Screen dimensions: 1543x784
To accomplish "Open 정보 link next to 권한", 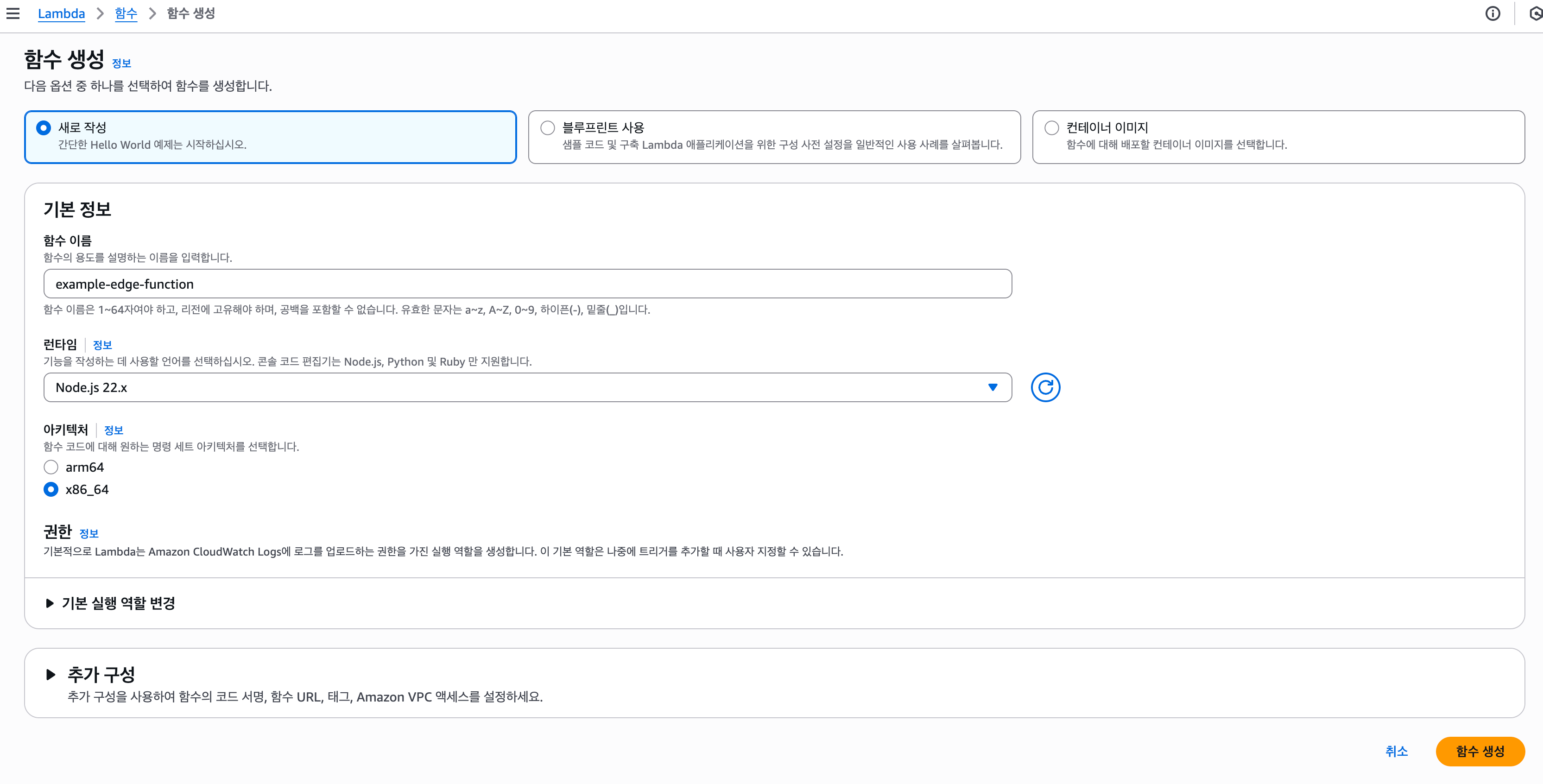I will (89, 533).
